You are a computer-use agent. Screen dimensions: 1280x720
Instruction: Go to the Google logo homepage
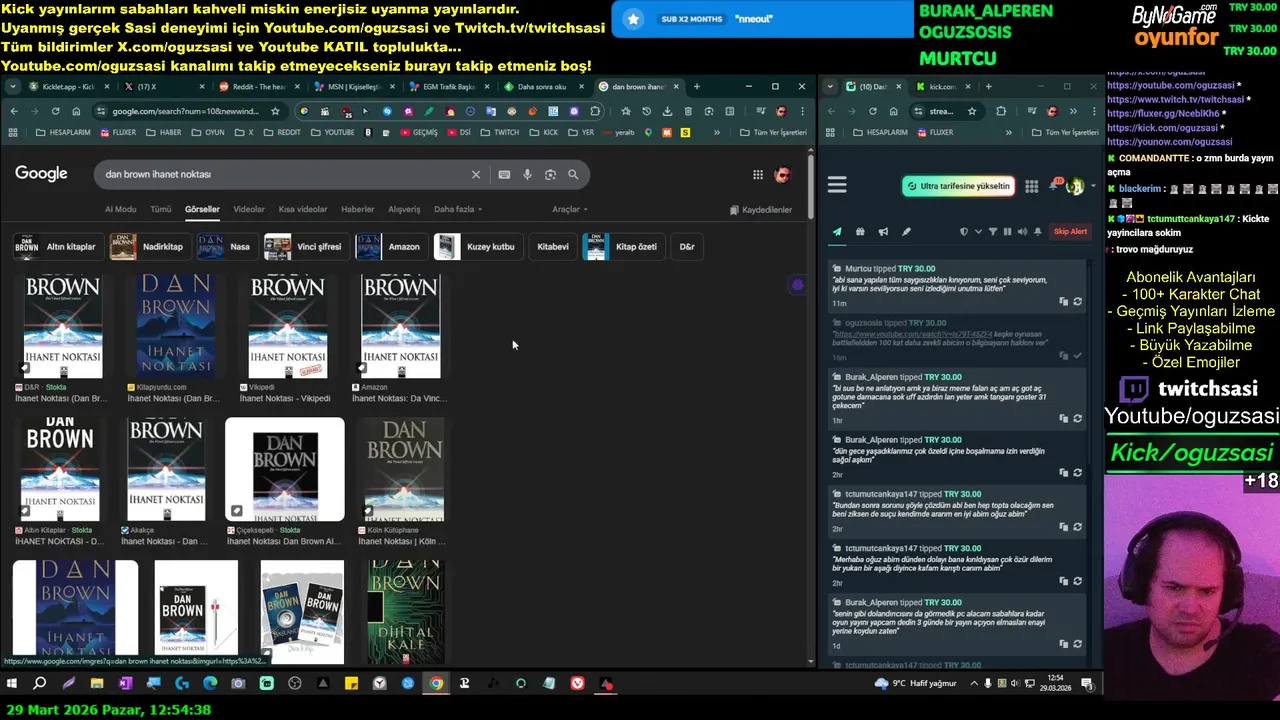pyautogui.click(x=41, y=173)
